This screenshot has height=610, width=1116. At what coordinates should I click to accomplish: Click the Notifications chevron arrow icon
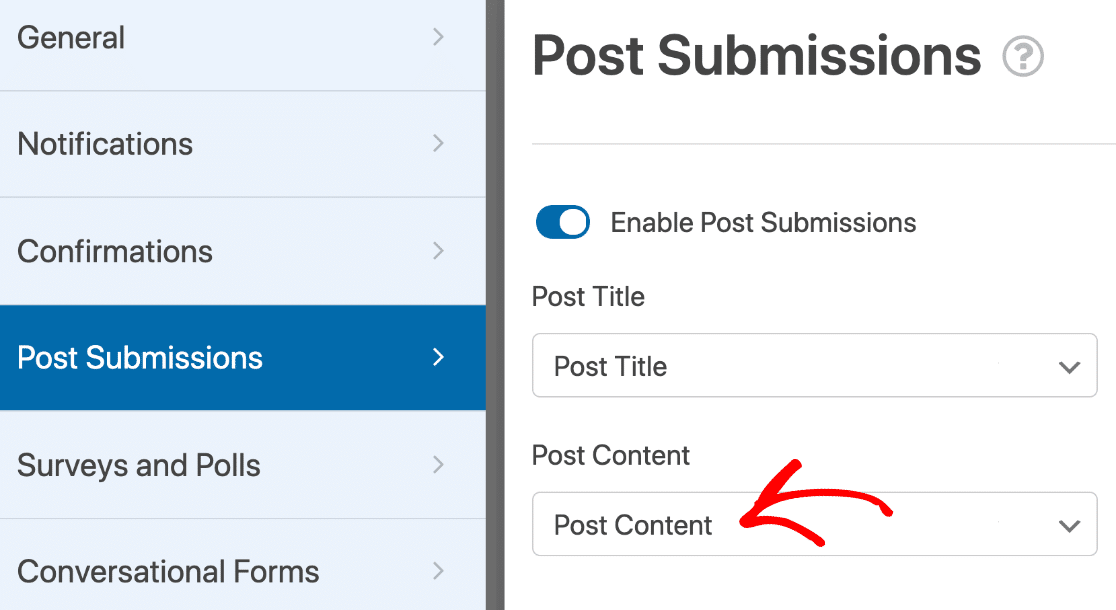438,144
